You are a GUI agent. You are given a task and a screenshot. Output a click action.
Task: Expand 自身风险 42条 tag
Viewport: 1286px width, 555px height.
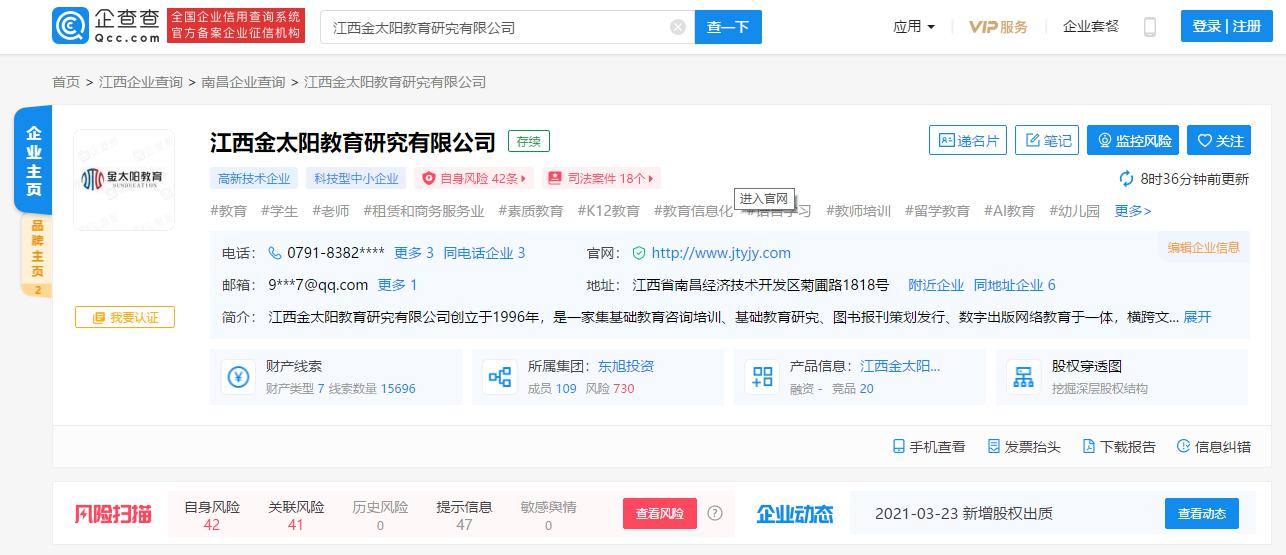click(x=474, y=179)
